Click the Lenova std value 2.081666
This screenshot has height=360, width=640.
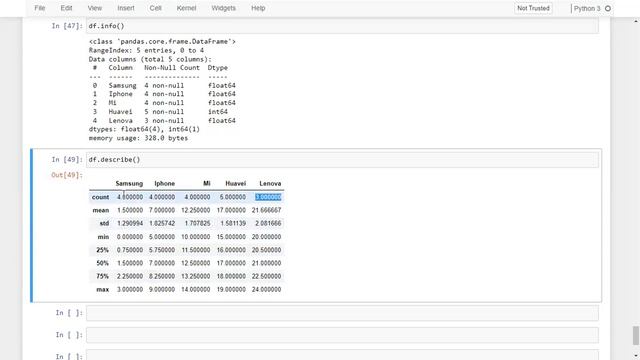pos(268,223)
